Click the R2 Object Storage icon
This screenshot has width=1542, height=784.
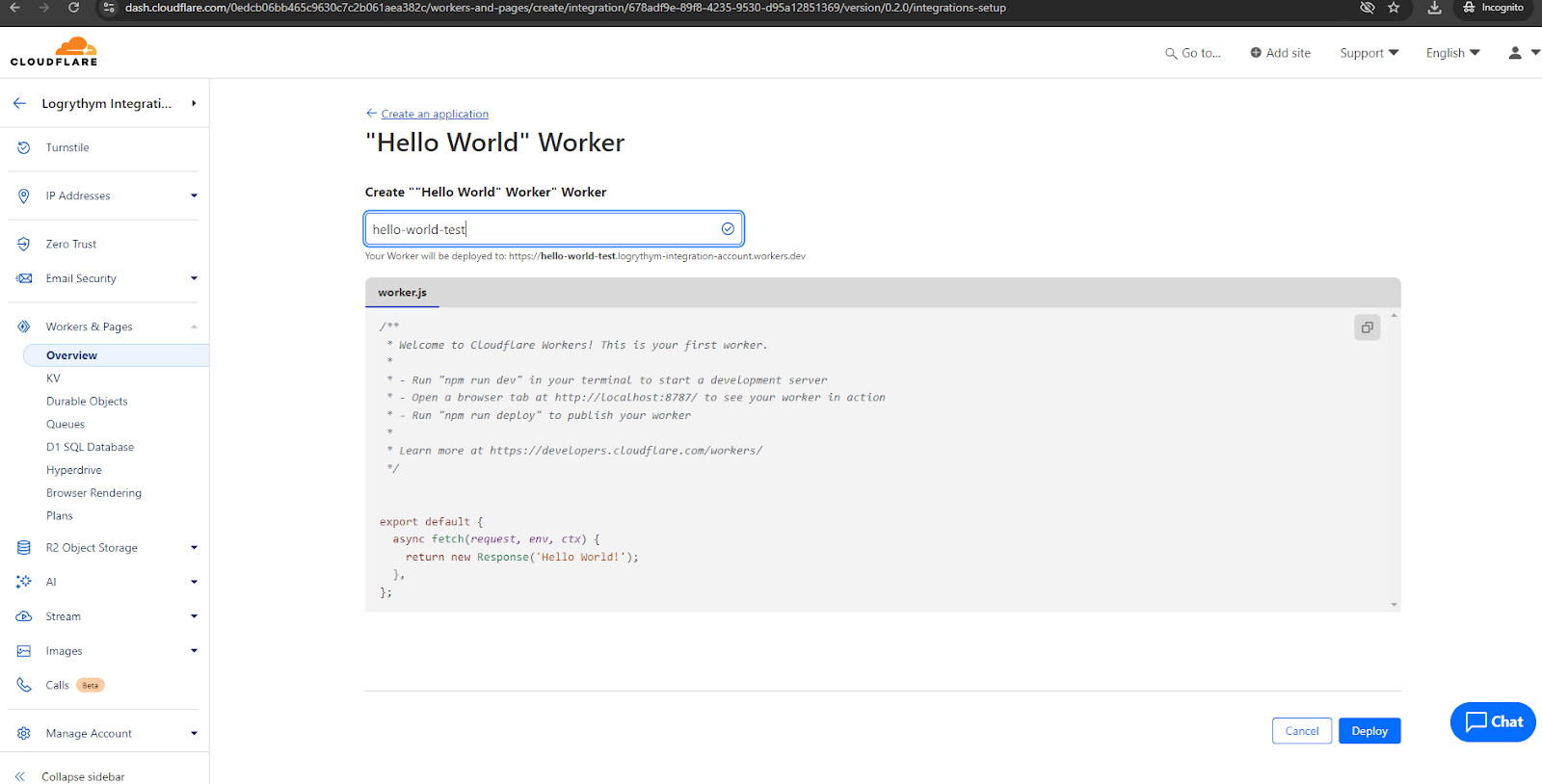[24, 547]
